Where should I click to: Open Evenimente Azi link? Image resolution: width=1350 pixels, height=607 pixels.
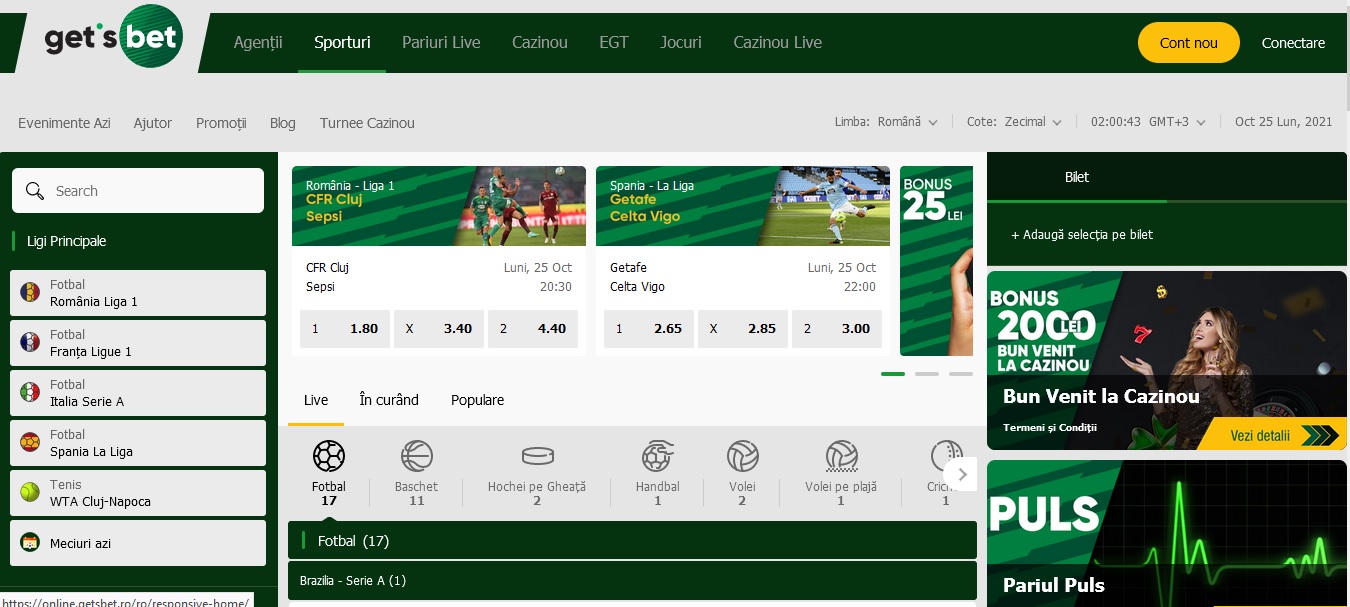[64, 123]
